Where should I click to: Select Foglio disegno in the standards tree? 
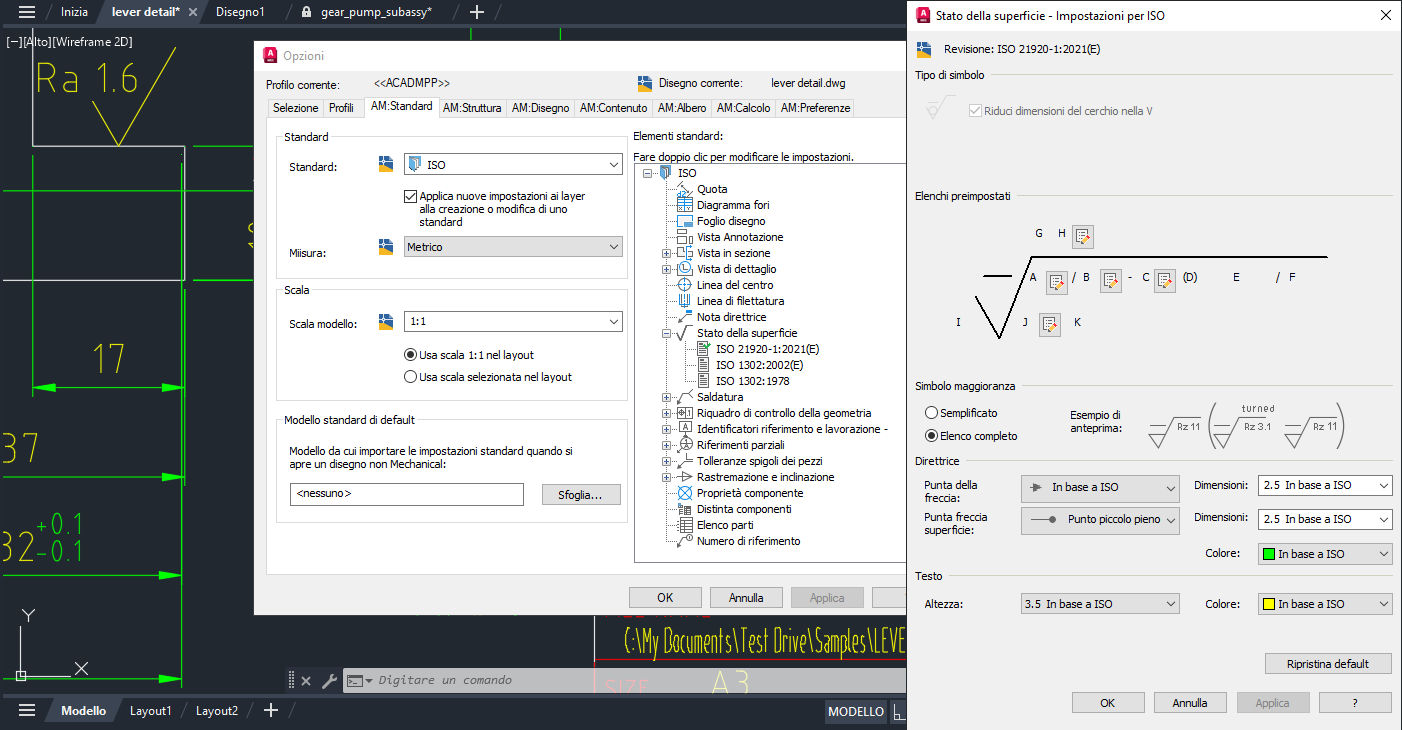pos(731,221)
